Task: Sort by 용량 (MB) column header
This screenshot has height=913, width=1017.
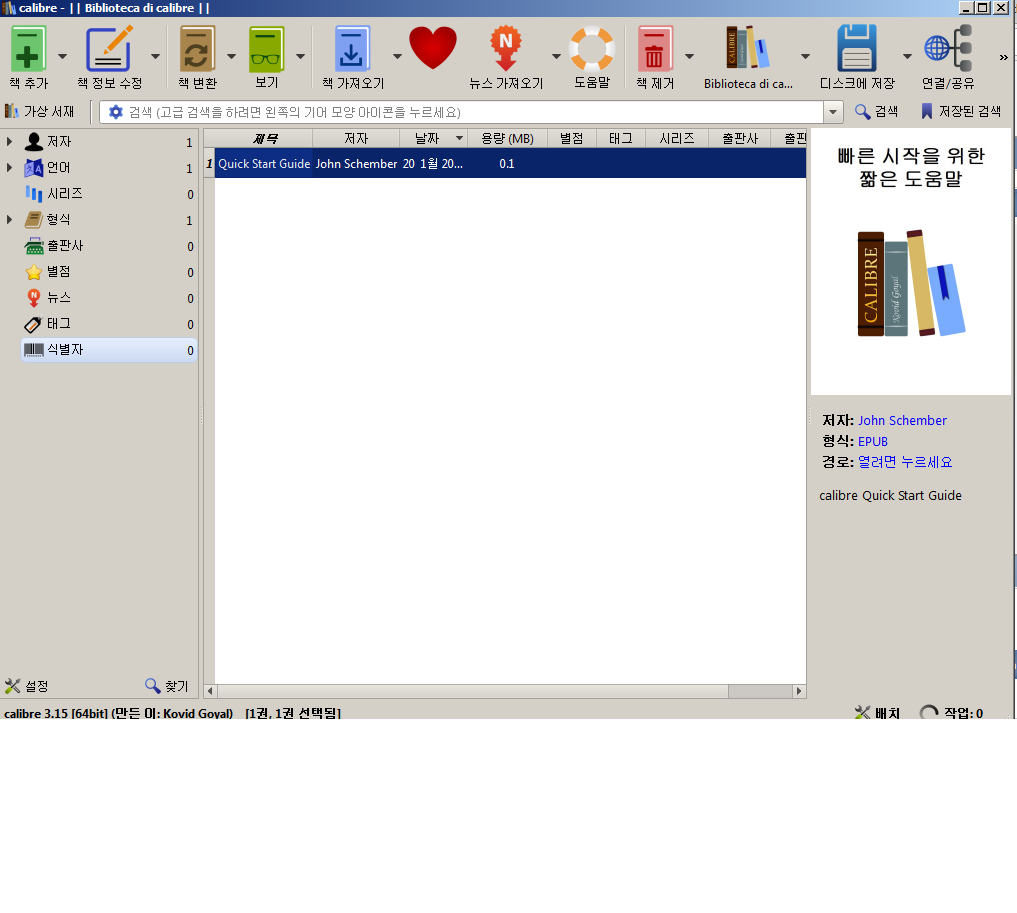Action: click(x=507, y=138)
